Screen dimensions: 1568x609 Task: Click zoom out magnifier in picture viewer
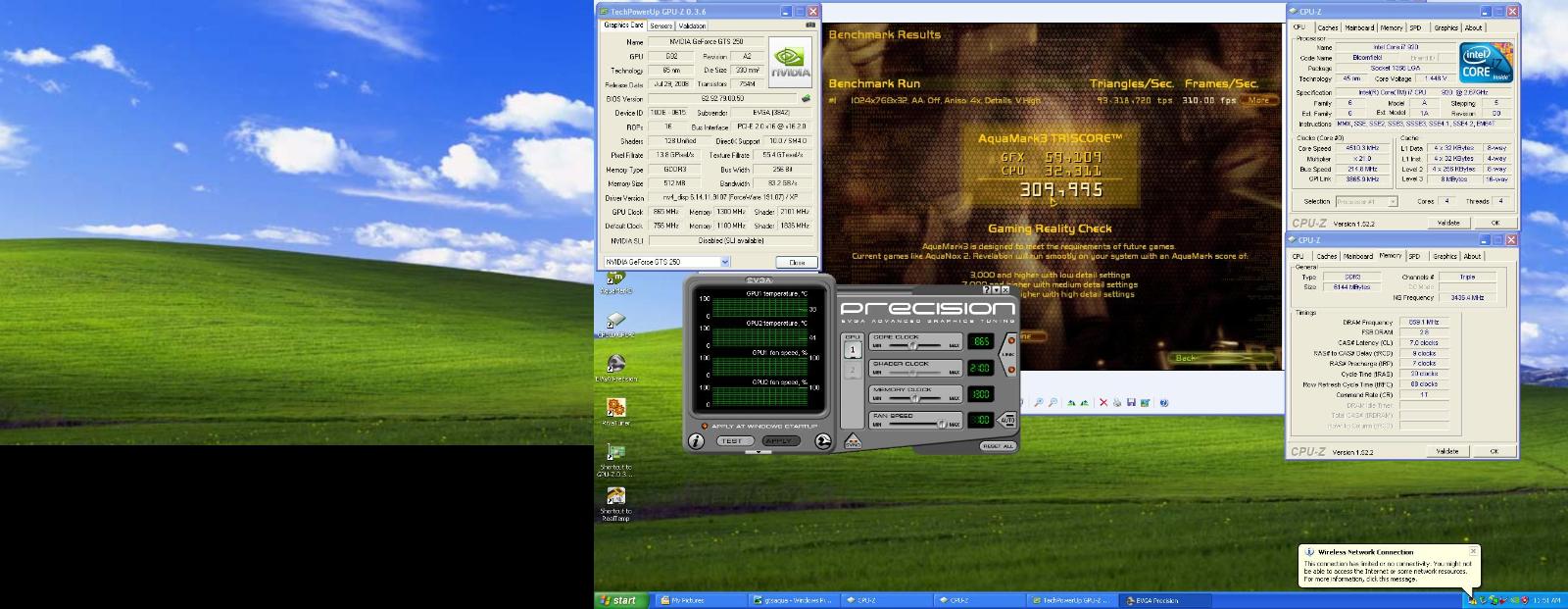[x=1053, y=402]
